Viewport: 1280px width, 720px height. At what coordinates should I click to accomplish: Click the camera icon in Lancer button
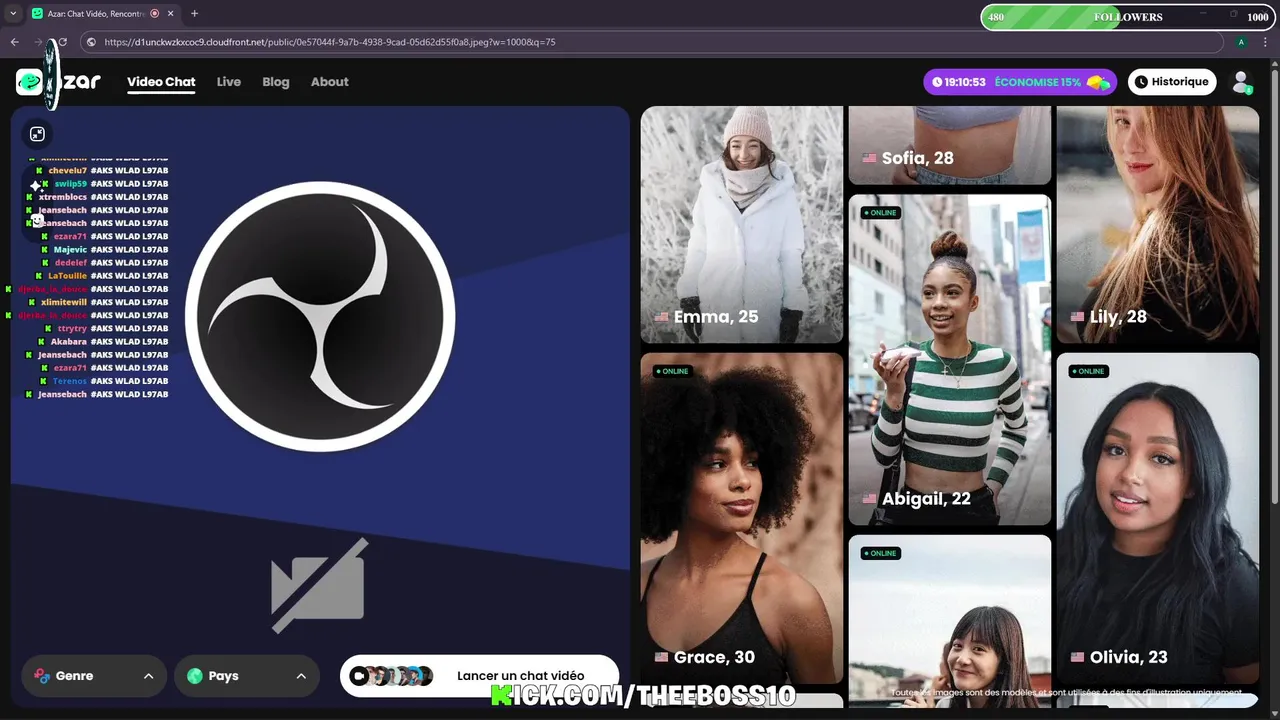tap(359, 676)
